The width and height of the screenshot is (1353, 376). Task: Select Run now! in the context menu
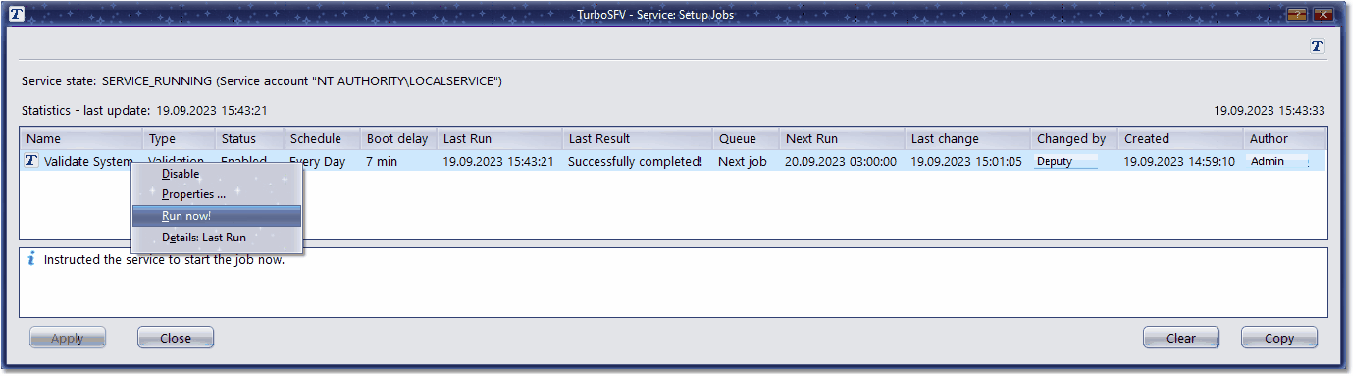pyautogui.click(x=217, y=216)
